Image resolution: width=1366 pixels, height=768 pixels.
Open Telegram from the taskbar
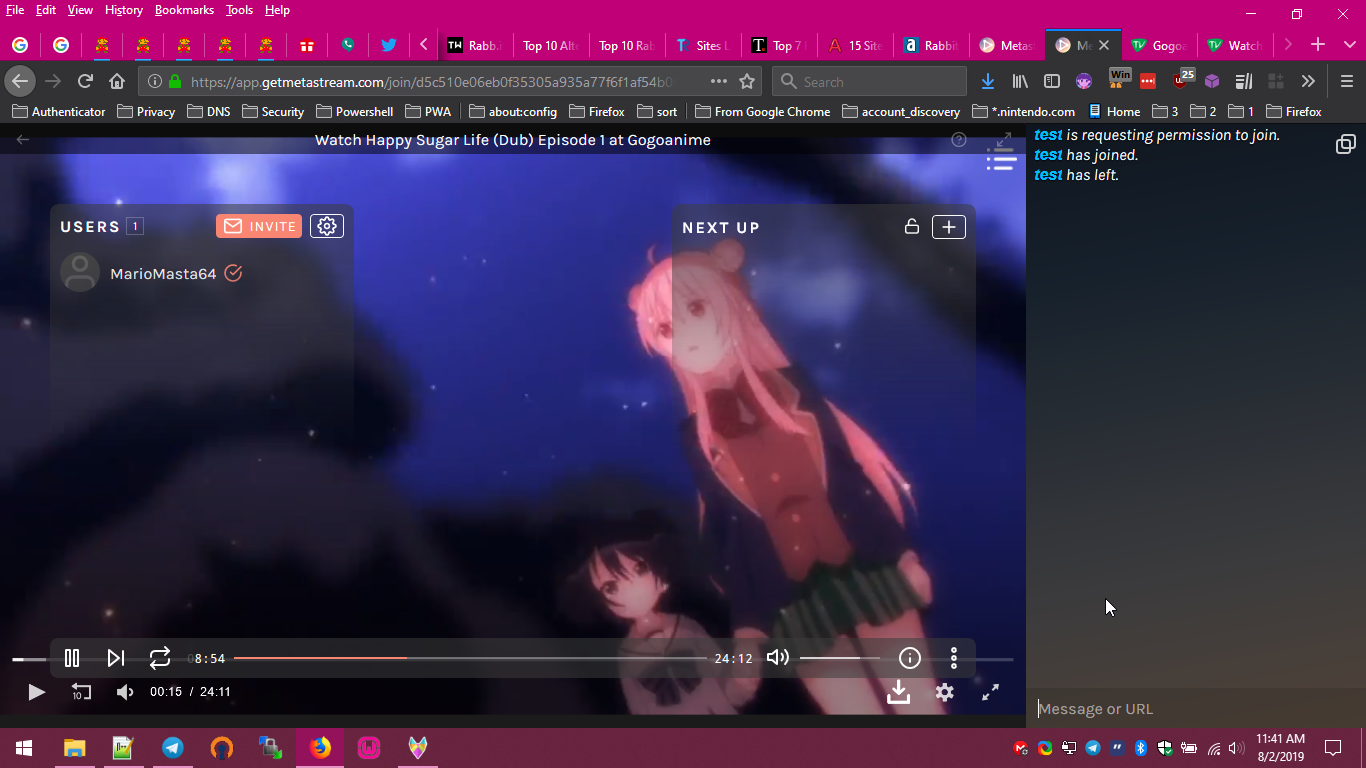click(x=172, y=748)
